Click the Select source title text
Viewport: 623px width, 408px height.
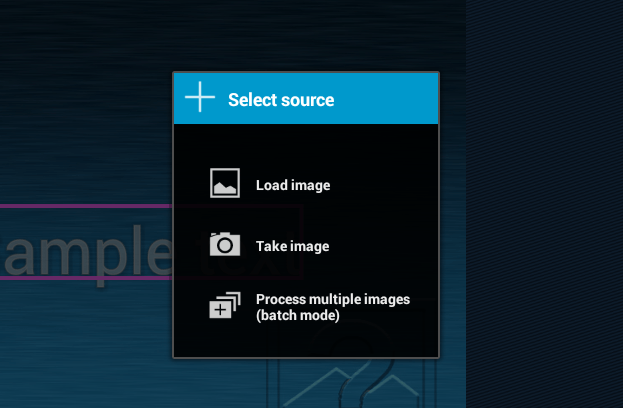point(281,100)
